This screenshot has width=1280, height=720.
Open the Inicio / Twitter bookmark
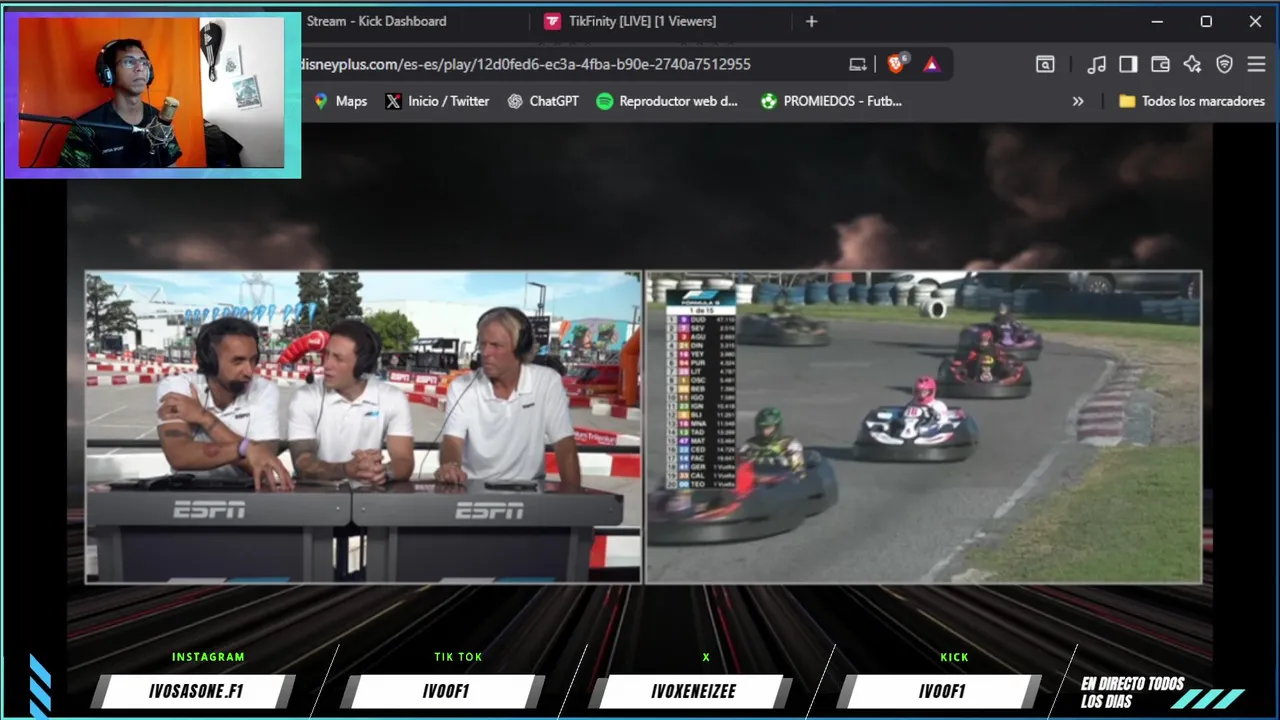click(437, 101)
